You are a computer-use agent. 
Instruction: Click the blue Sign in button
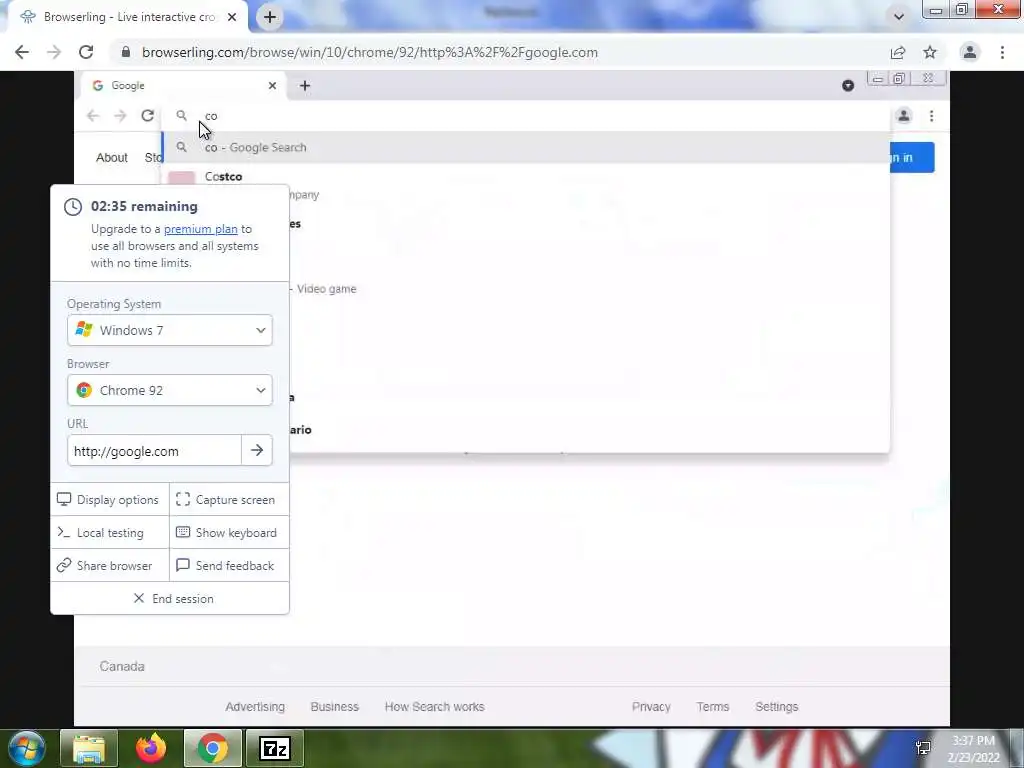(912, 157)
